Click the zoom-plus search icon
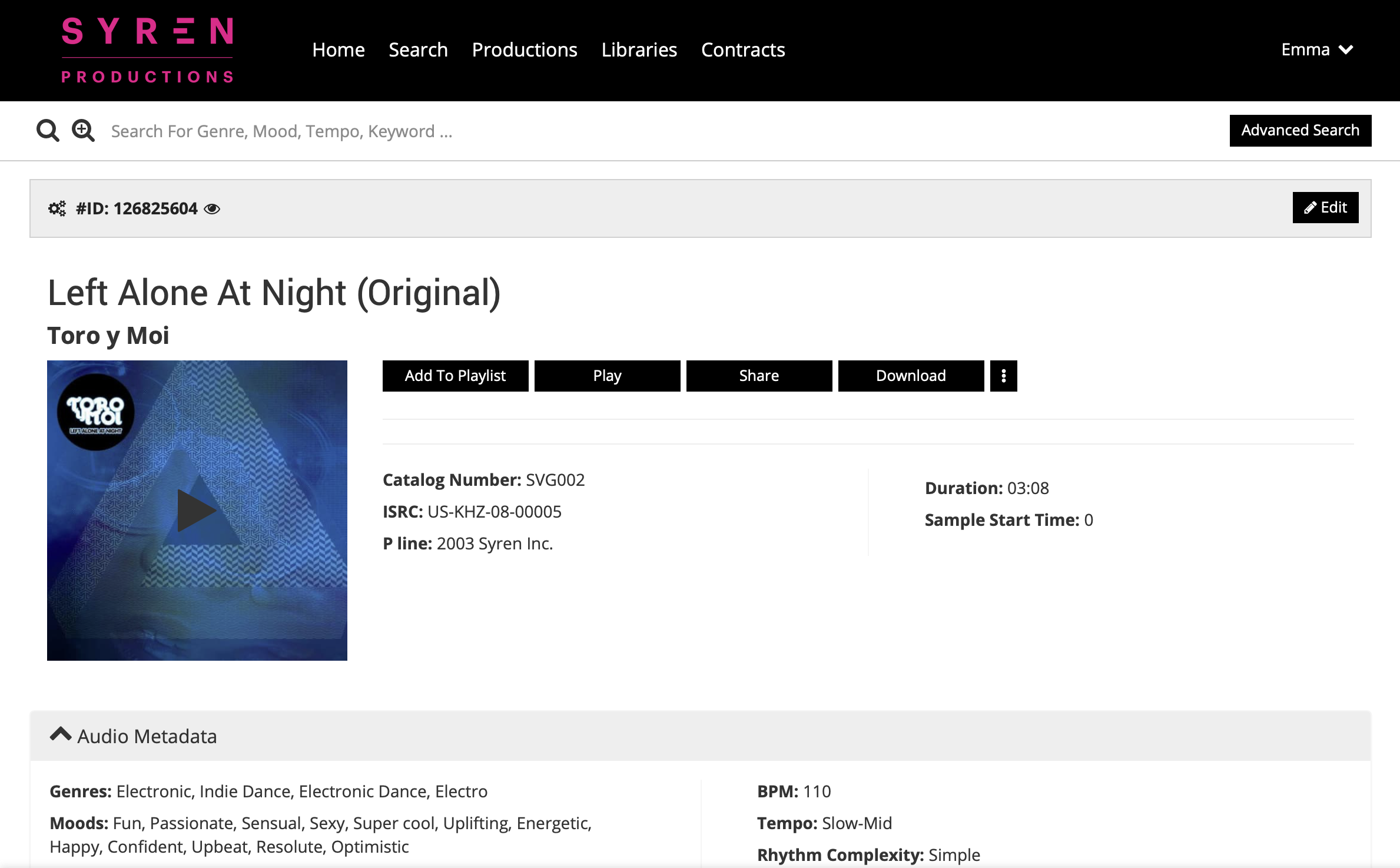The height and width of the screenshot is (868, 1400). click(83, 131)
